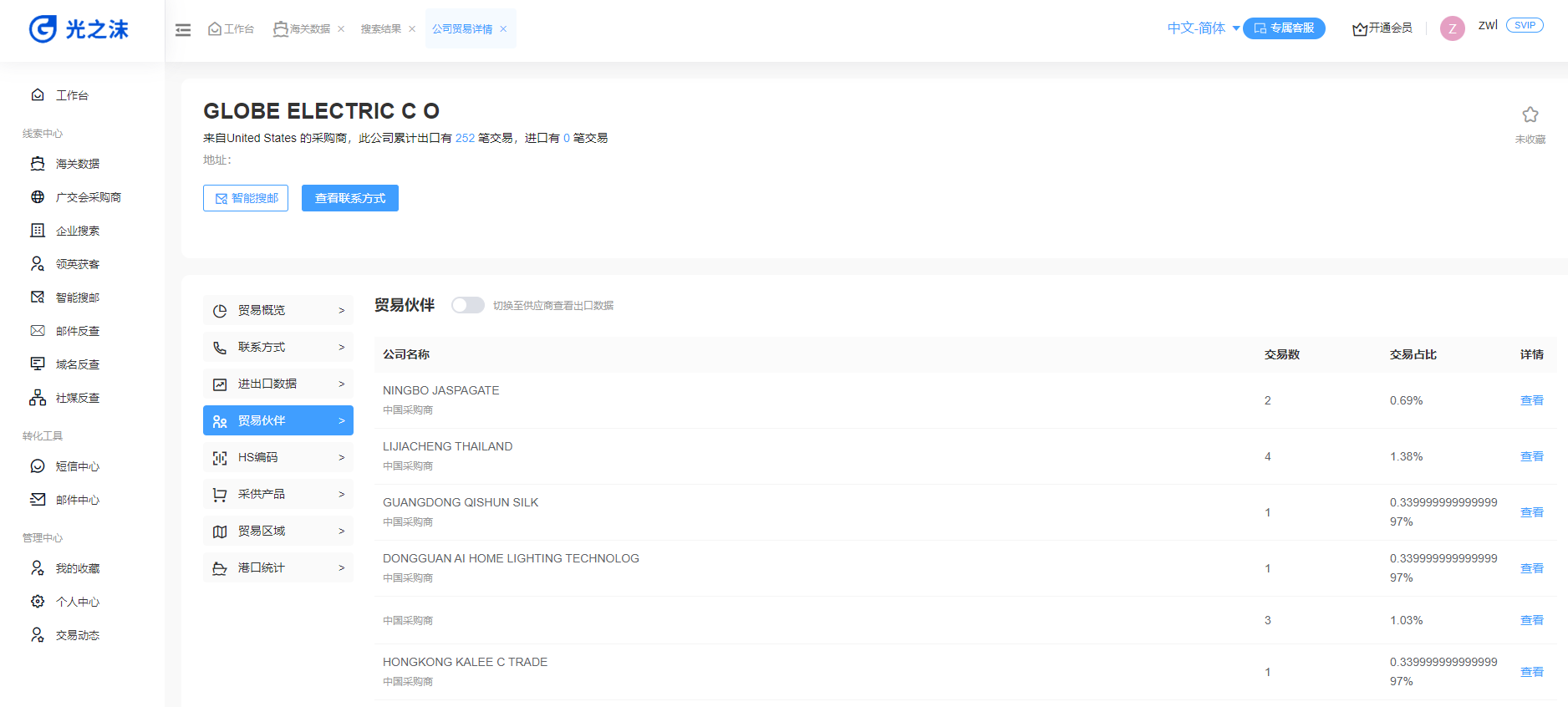Click GLOBE ELECTRIC C O title
The width and height of the screenshot is (1568, 707).
coord(321,111)
